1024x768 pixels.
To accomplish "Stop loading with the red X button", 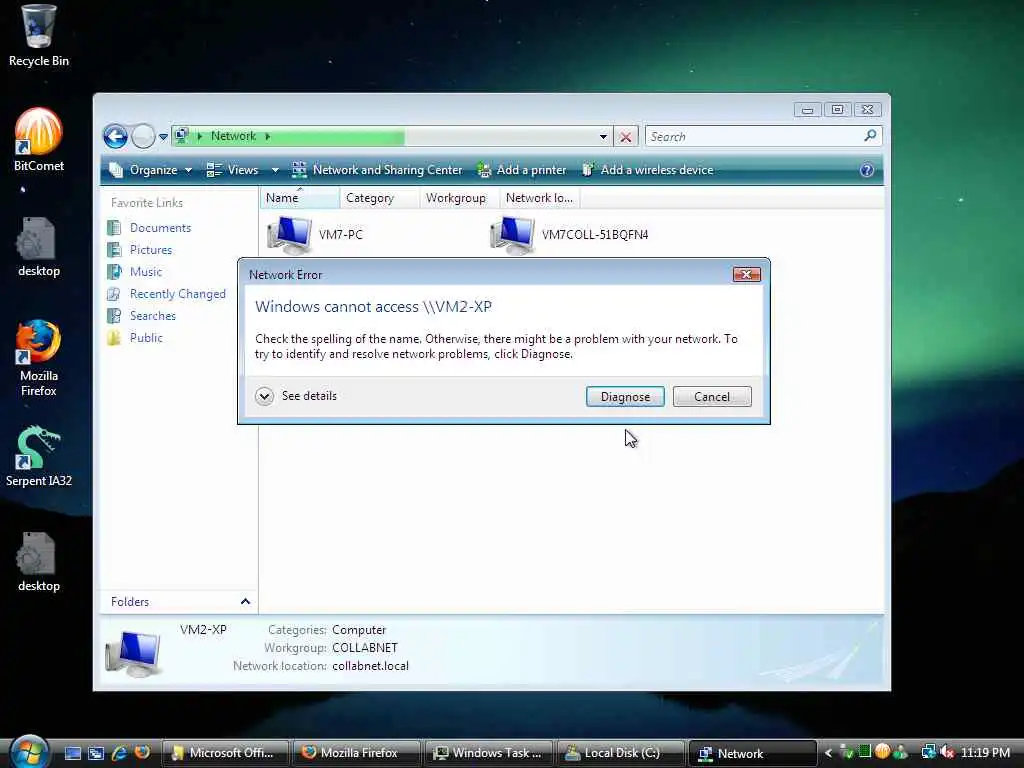I will coord(626,137).
